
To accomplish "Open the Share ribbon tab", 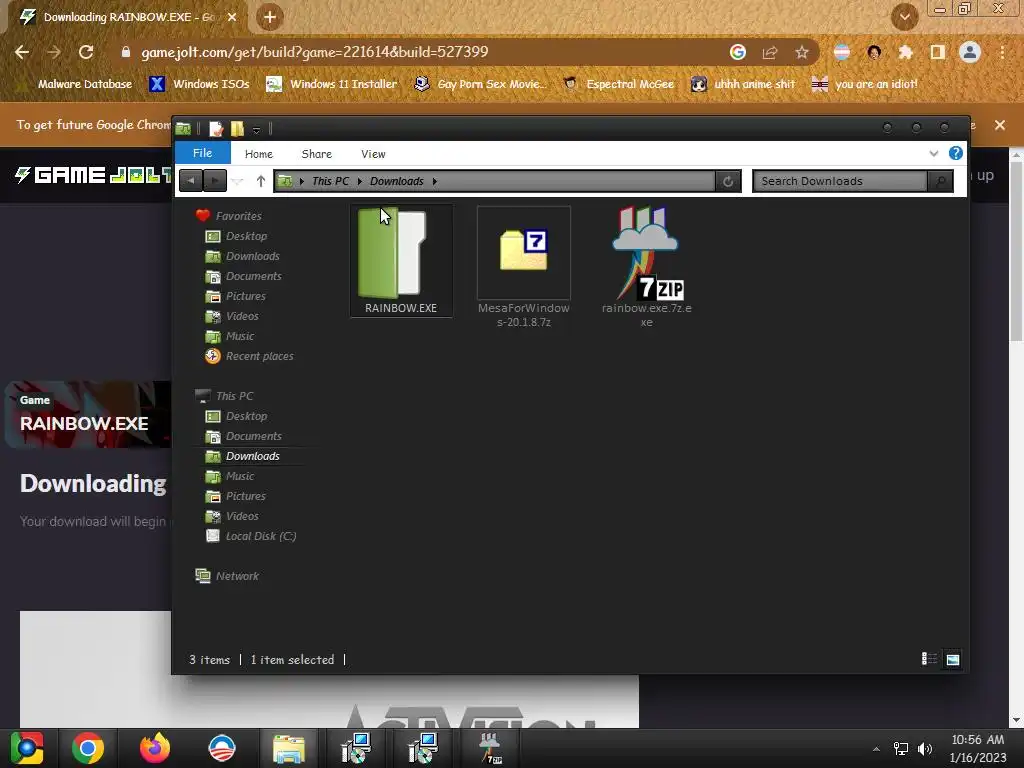I will coord(317,154).
